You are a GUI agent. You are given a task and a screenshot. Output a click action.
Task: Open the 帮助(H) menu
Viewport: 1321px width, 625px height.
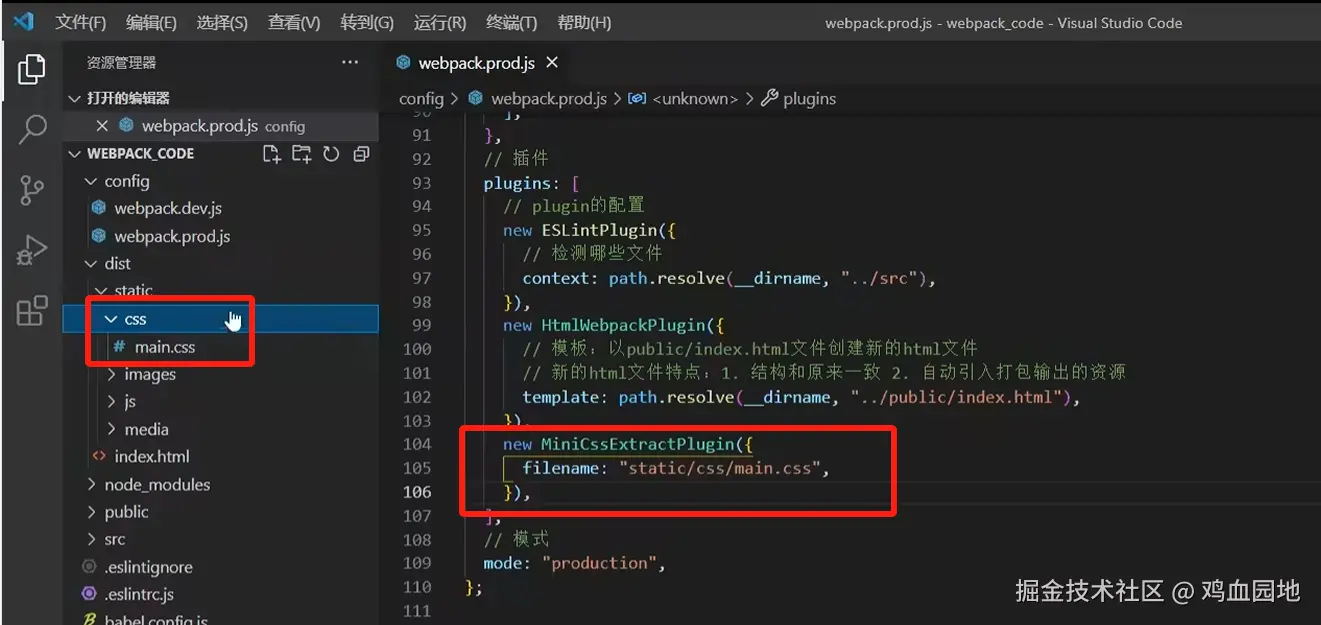(584, 22)
